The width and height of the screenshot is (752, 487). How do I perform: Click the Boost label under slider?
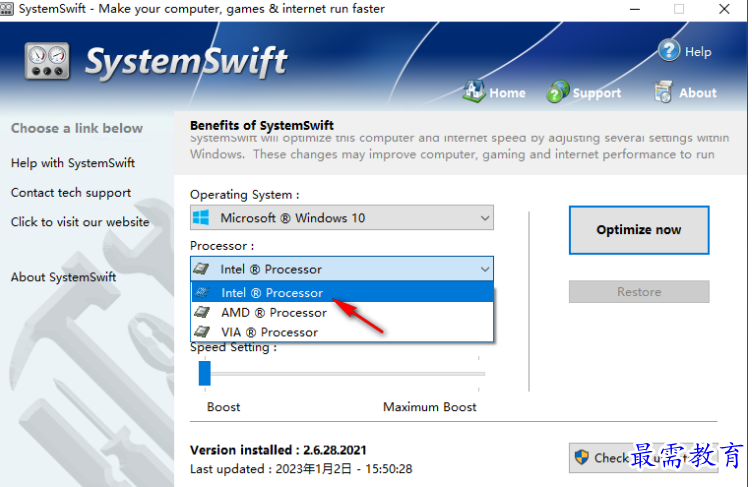[223, 407]
